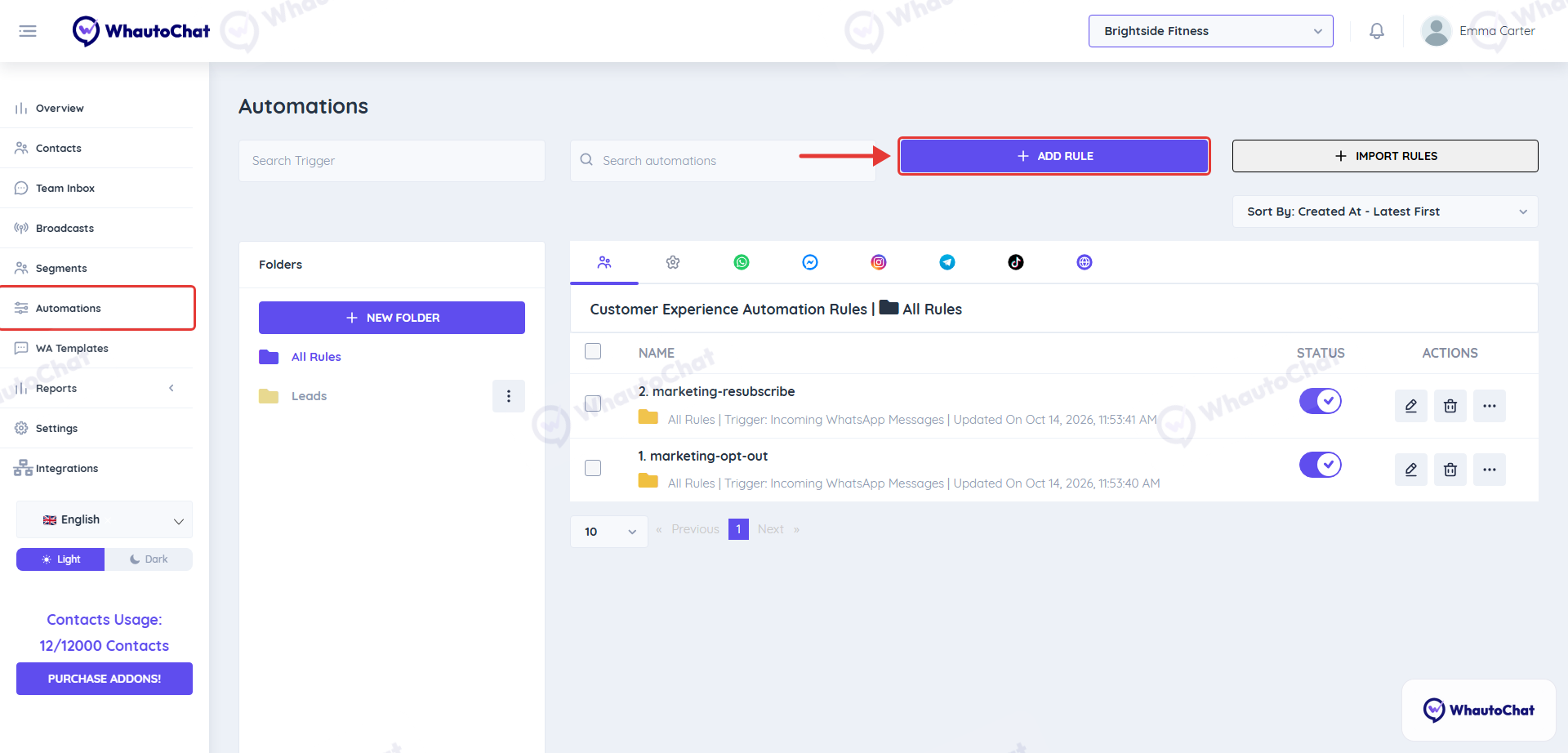Select the people customer experience tab icon

click(604, 262)
